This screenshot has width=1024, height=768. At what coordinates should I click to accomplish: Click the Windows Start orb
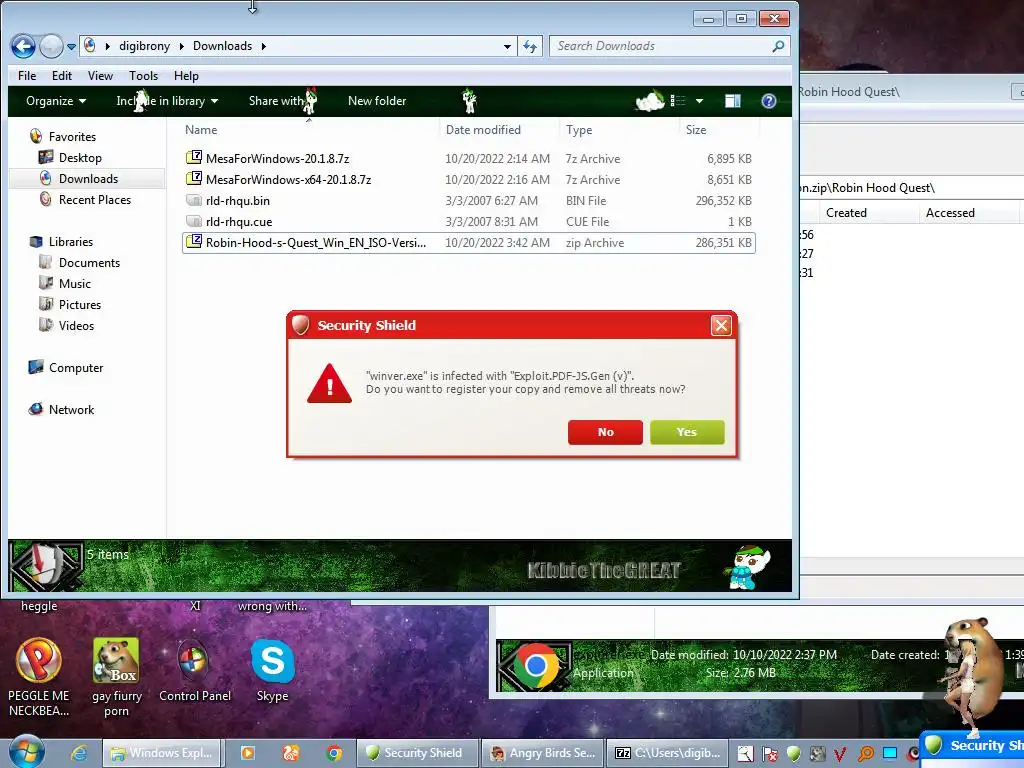coord(27,752)
